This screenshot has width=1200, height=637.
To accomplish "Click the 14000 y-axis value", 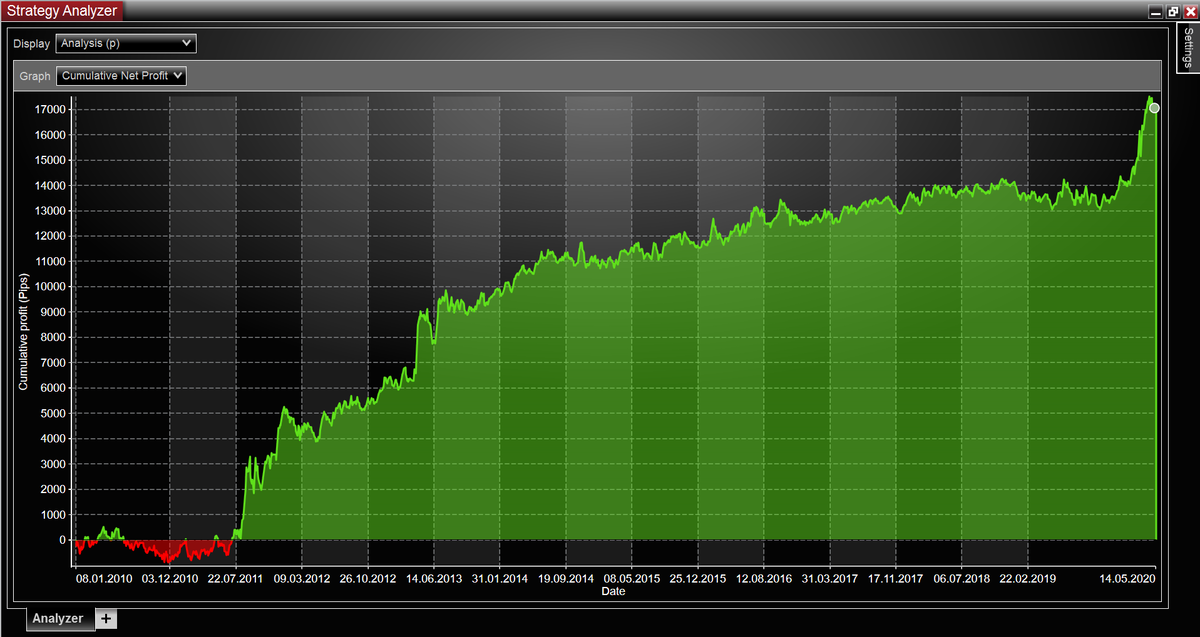I will click(x=50, y=185).
